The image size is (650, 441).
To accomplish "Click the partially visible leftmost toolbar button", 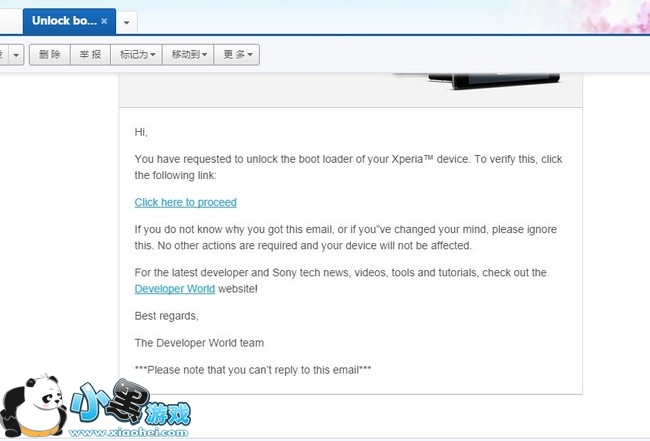I will (x=3, y=54).
